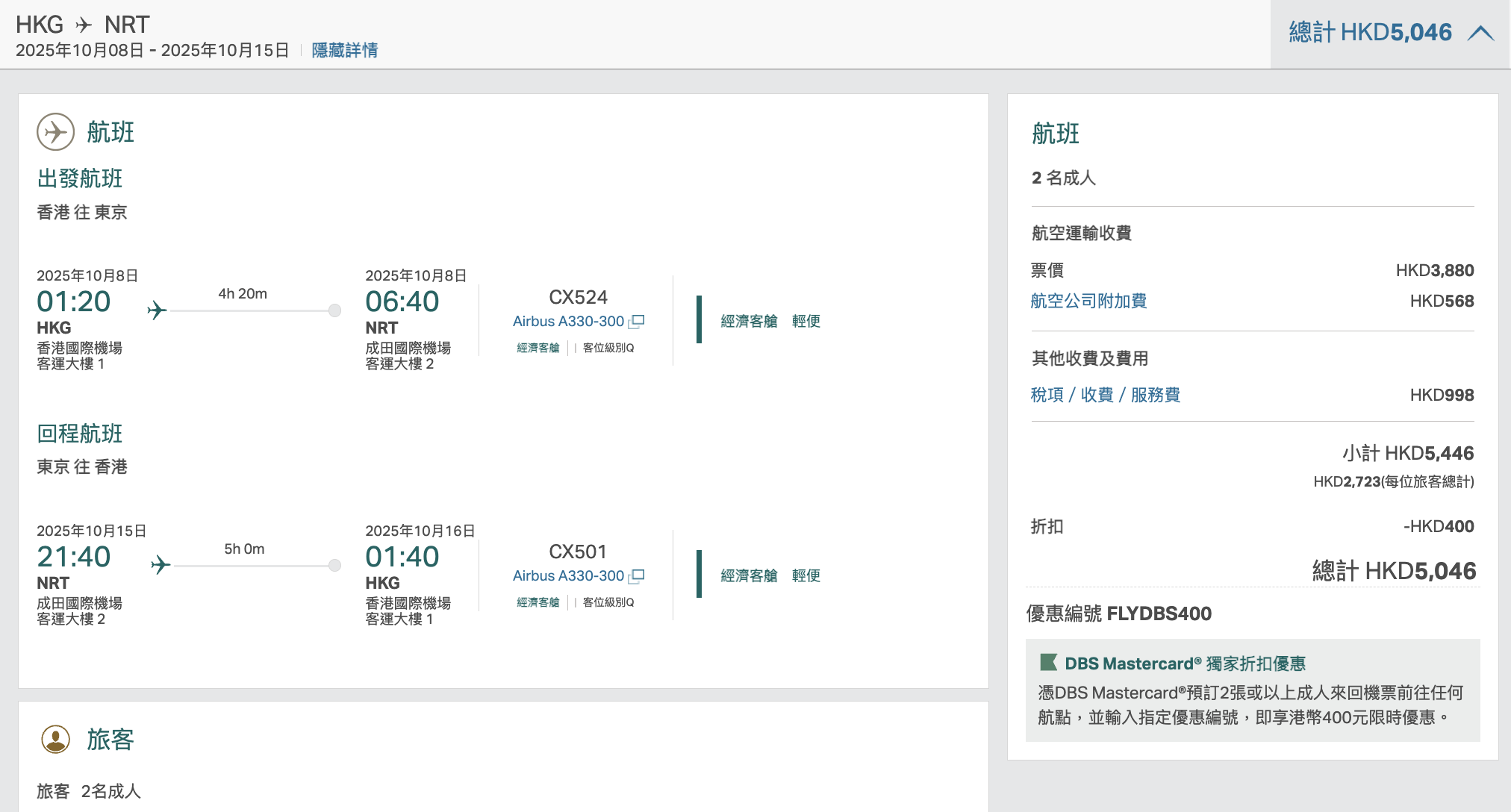The width and height of the screenshot is (1511, 812).
Task: Open the Airbus A330-300 popup icon for CX524
Action: 637,322
